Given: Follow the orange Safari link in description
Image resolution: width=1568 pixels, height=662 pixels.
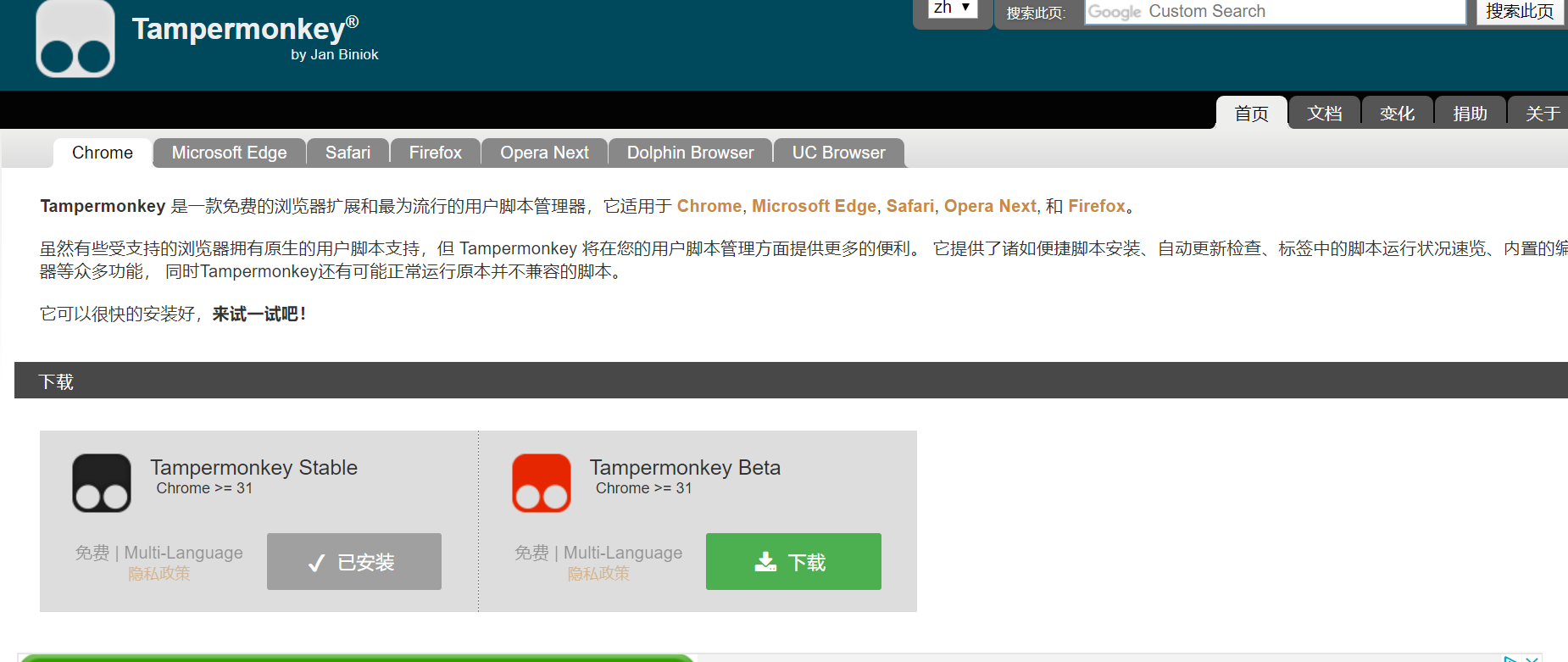Looking at the screenshot, I should (x=910, y=206).
